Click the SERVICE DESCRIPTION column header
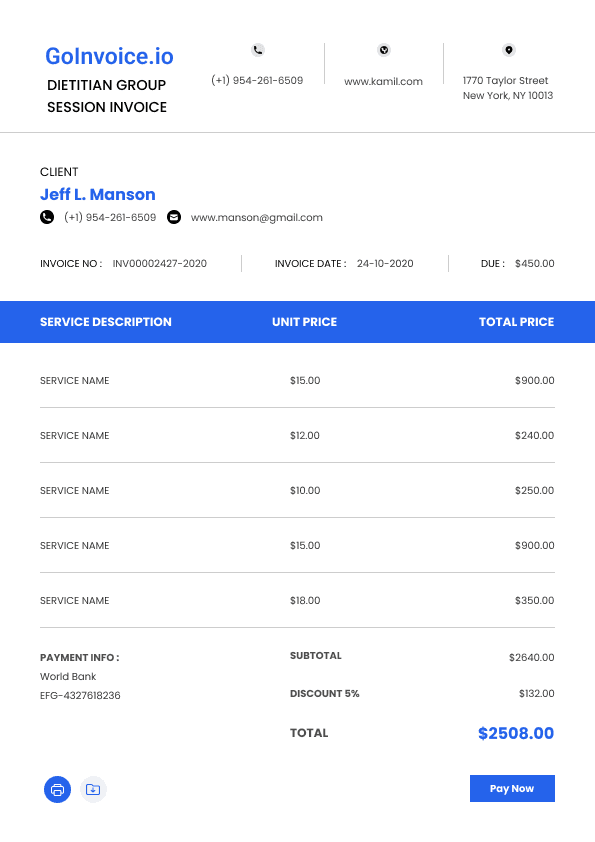Screen dimensions: 595x842 (106, 322)
